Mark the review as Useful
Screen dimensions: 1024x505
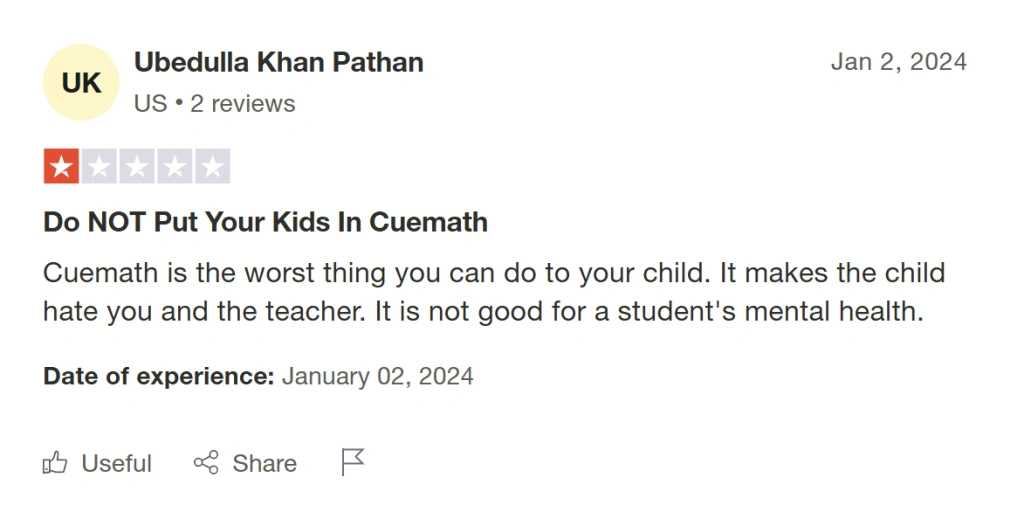(97, 463)
